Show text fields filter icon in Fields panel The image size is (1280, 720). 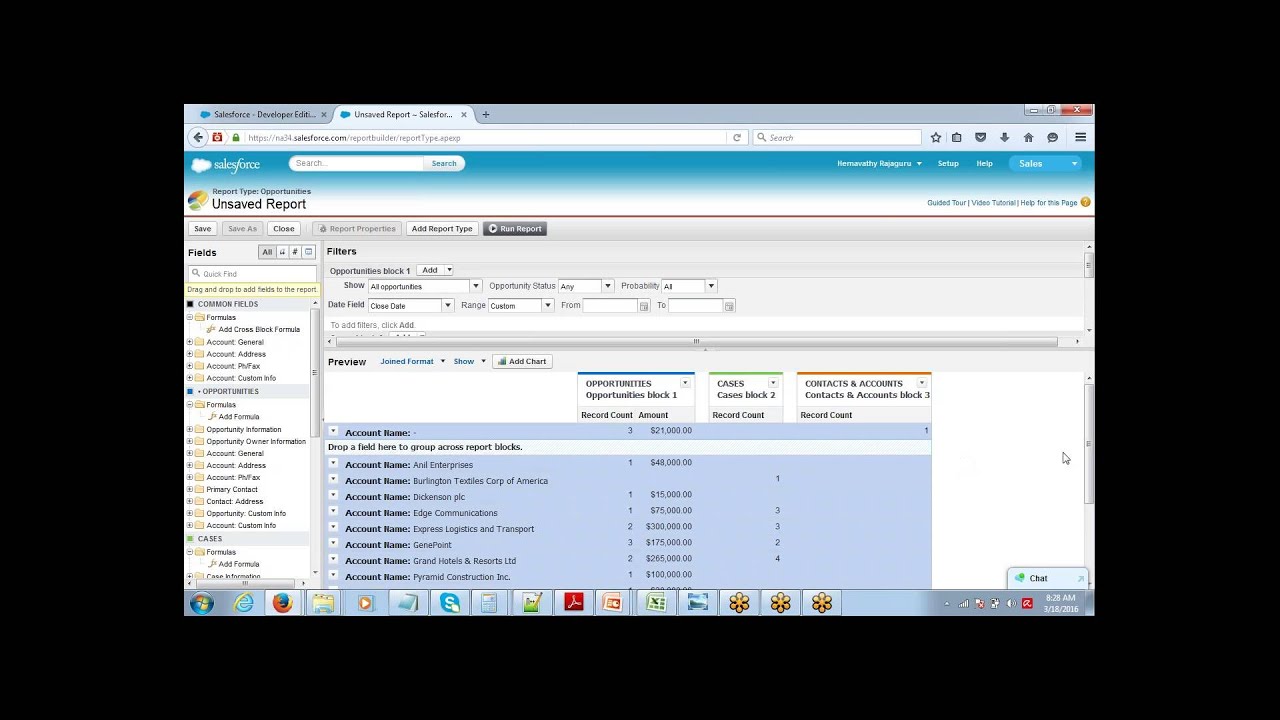tap(282, 253)
